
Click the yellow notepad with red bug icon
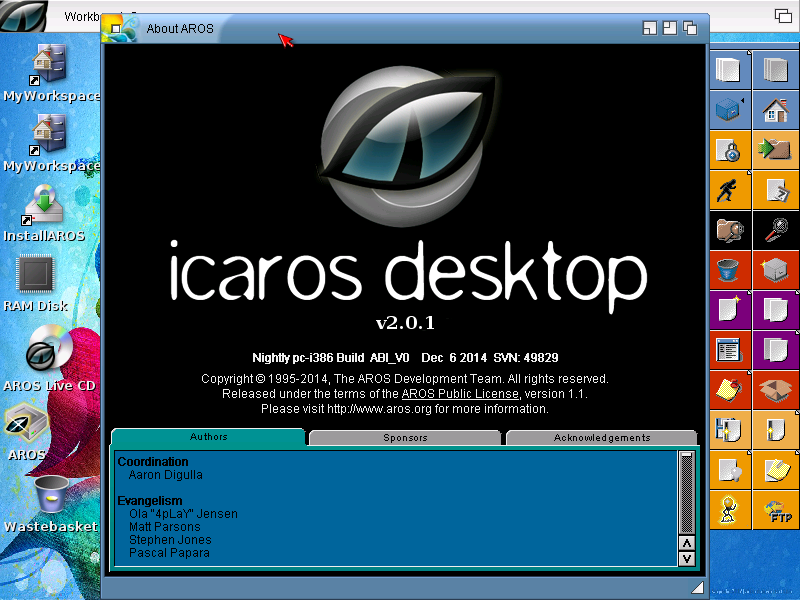click(x=730, y=389)
